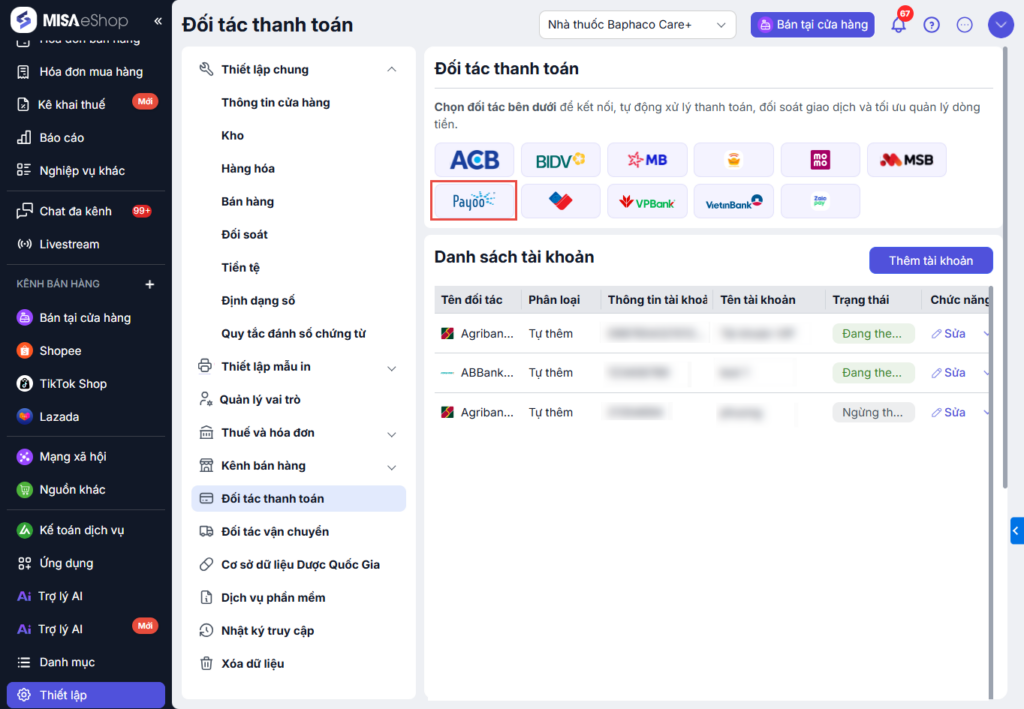Select the ACB payment partner logo

(474, 160)
